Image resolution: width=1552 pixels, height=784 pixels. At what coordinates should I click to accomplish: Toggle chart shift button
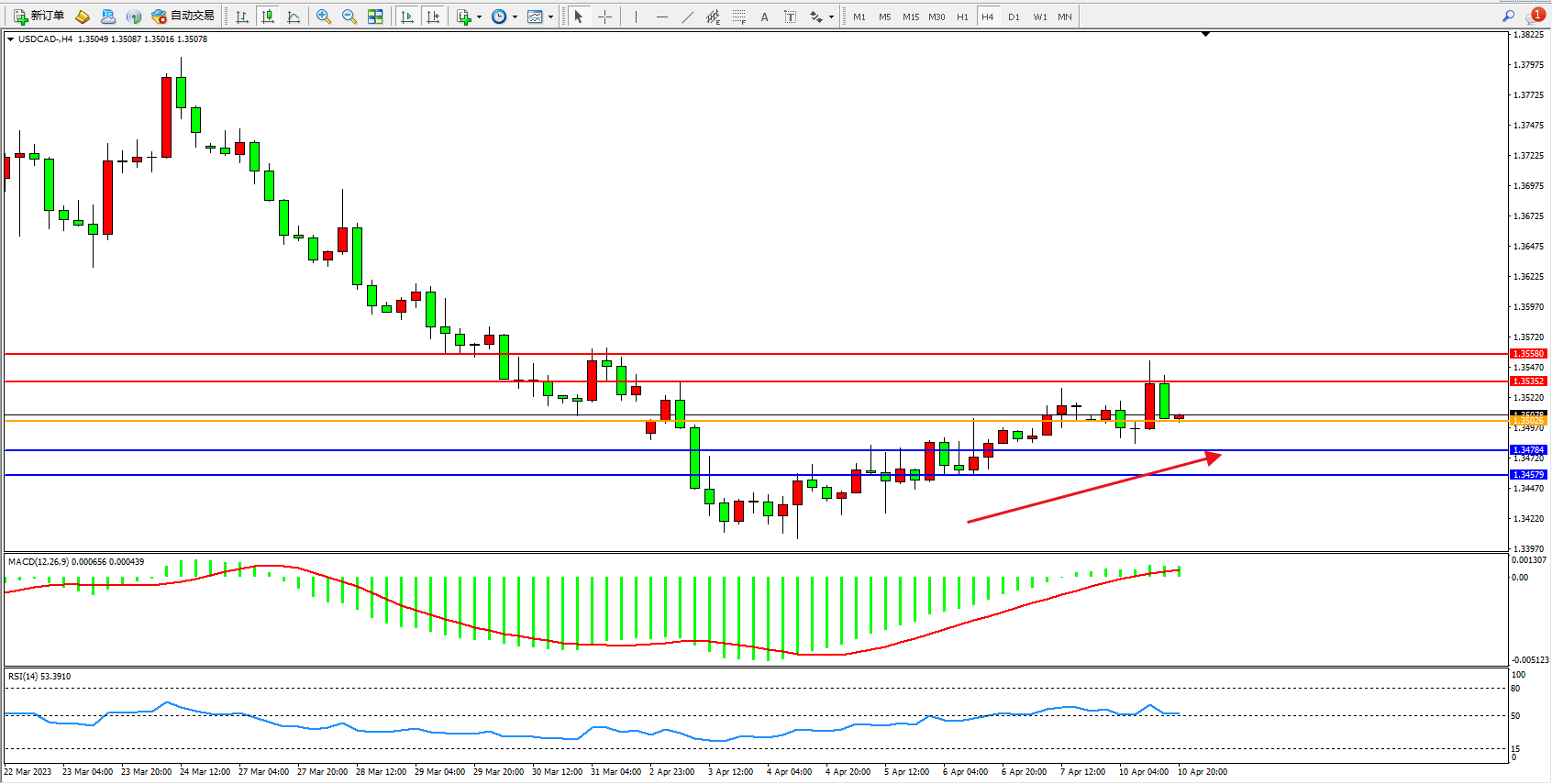click(x=433, y=17)
